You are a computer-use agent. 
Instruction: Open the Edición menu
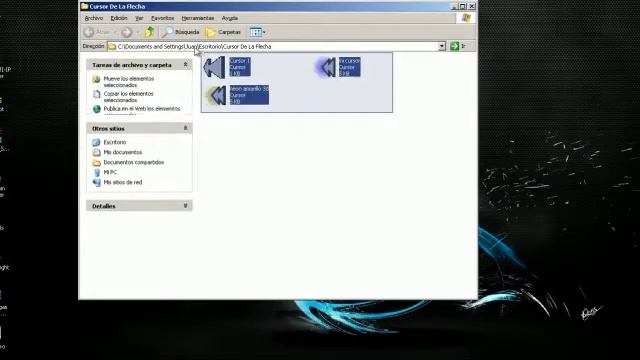119,18
